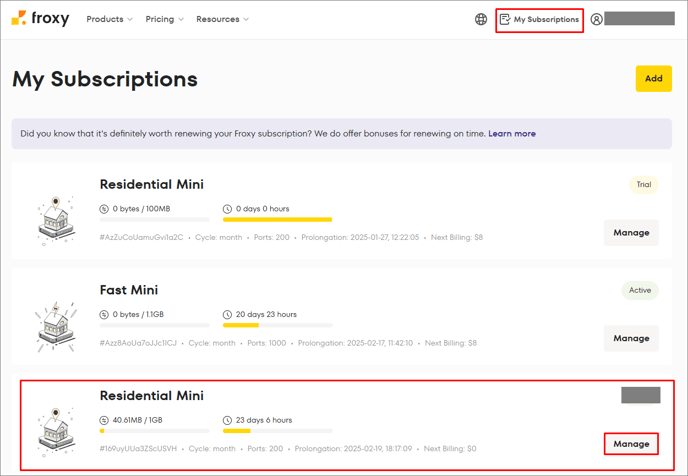This screenshot has width=688, height=476.
Task: Click the Trial Residential Mini house illustration
Action: tap(56, 221)
